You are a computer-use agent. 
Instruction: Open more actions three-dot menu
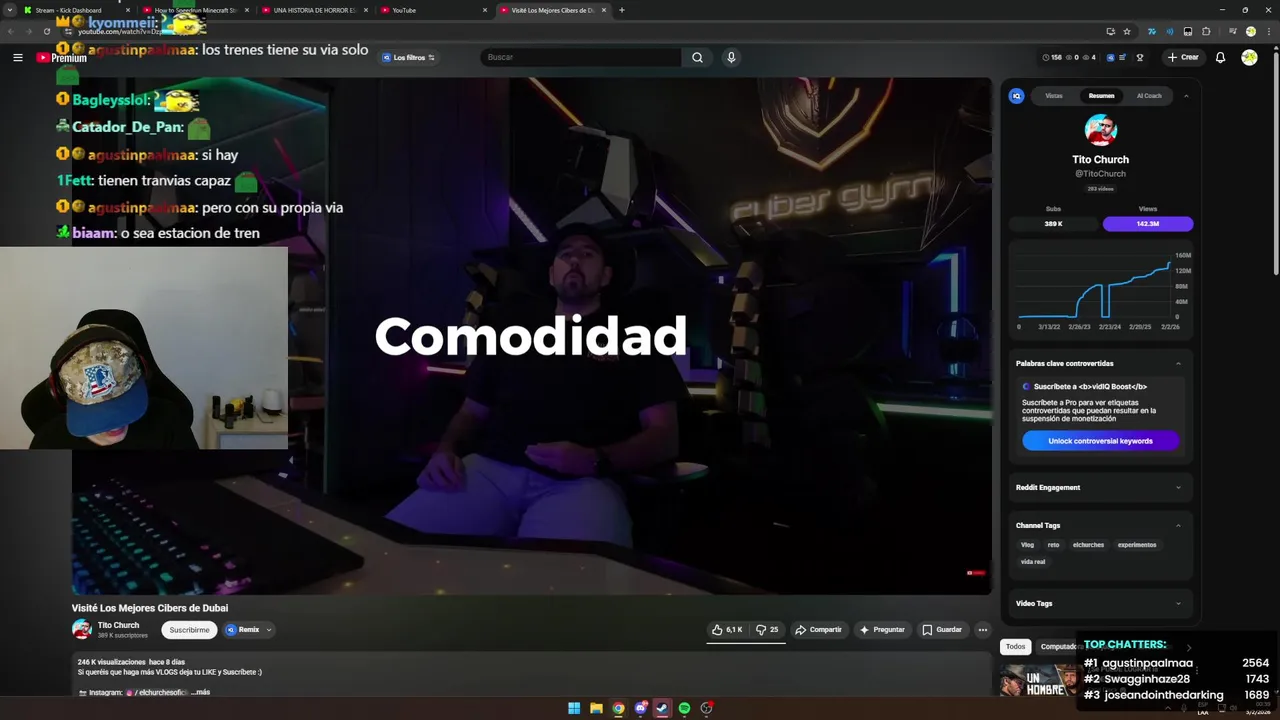click(x=983, y=630)
